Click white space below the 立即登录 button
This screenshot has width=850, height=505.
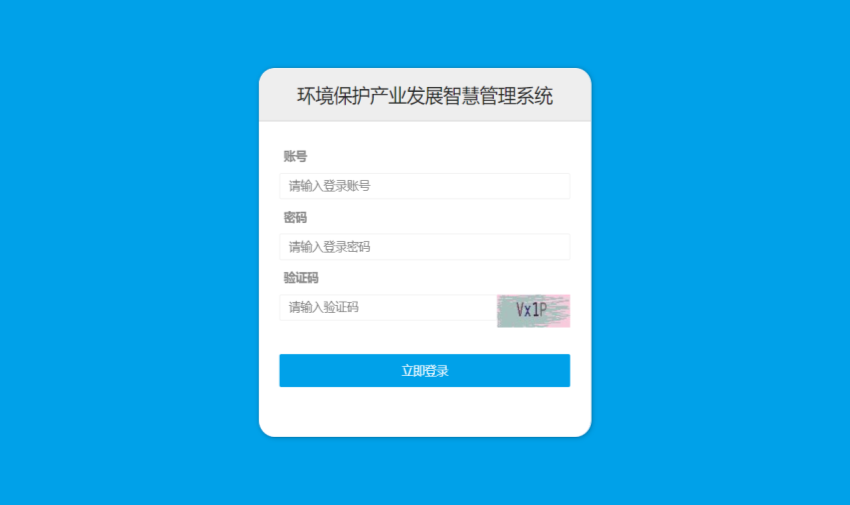[425, 411]
